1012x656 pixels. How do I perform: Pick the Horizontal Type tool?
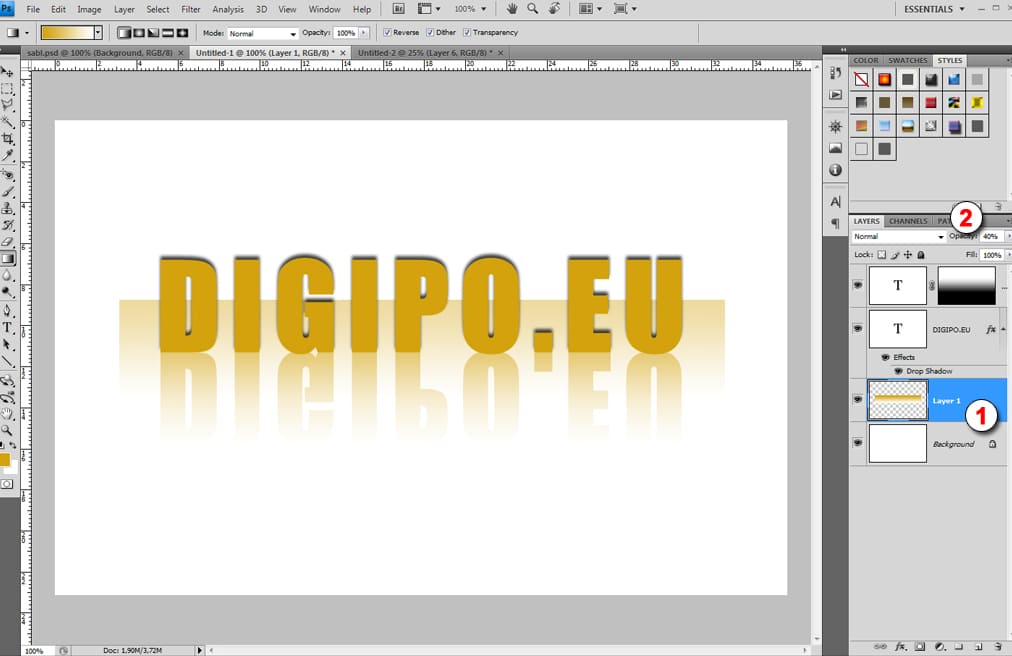coord(8,327)
